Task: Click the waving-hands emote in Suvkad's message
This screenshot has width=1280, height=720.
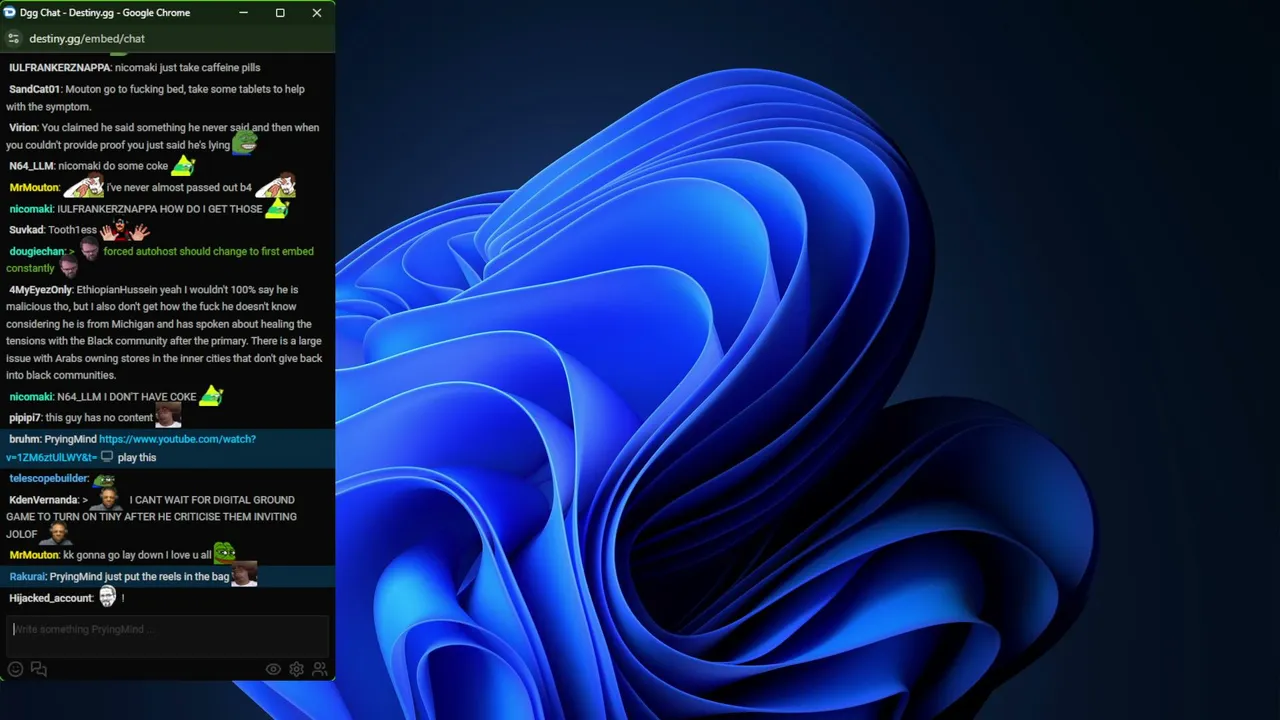Action: tap(125, 230)
